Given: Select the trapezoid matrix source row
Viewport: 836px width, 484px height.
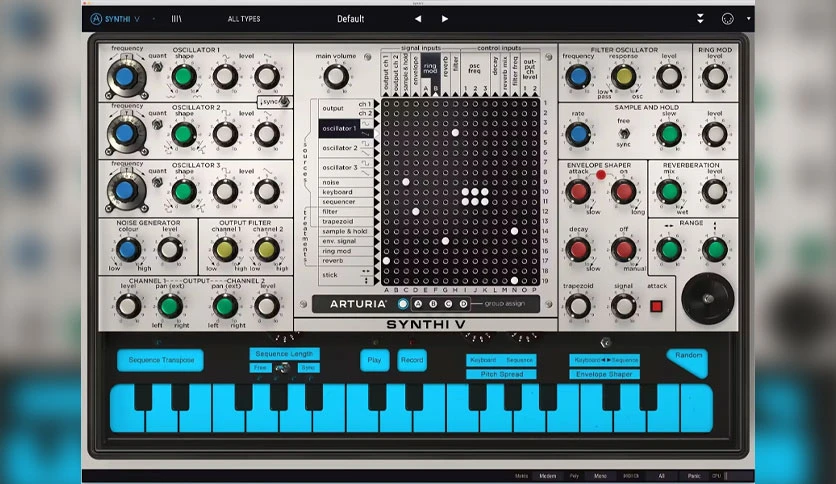Looking at the screenshot, I should point(347,221).
